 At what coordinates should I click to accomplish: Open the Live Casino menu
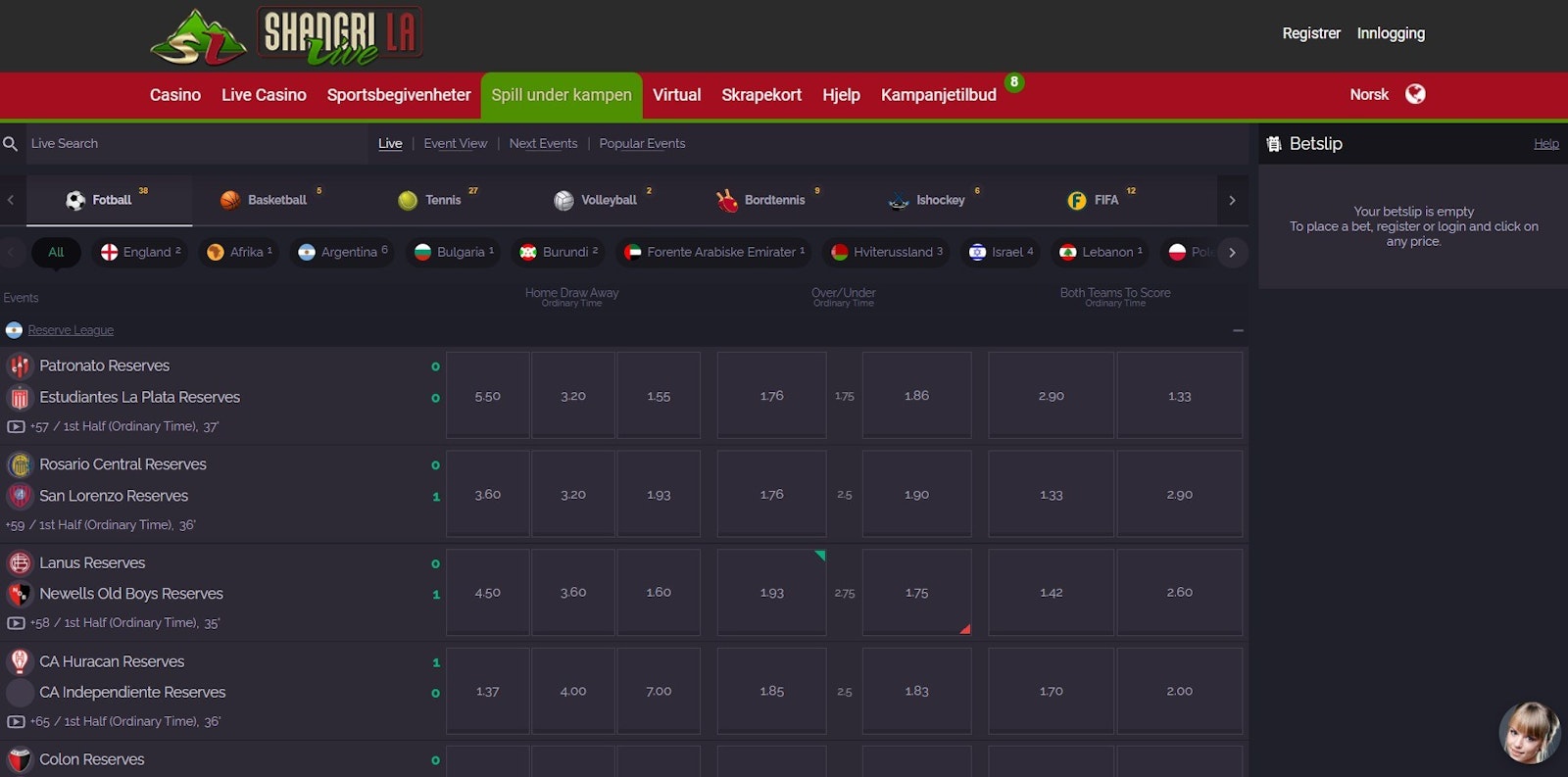(x=264, y=95)
